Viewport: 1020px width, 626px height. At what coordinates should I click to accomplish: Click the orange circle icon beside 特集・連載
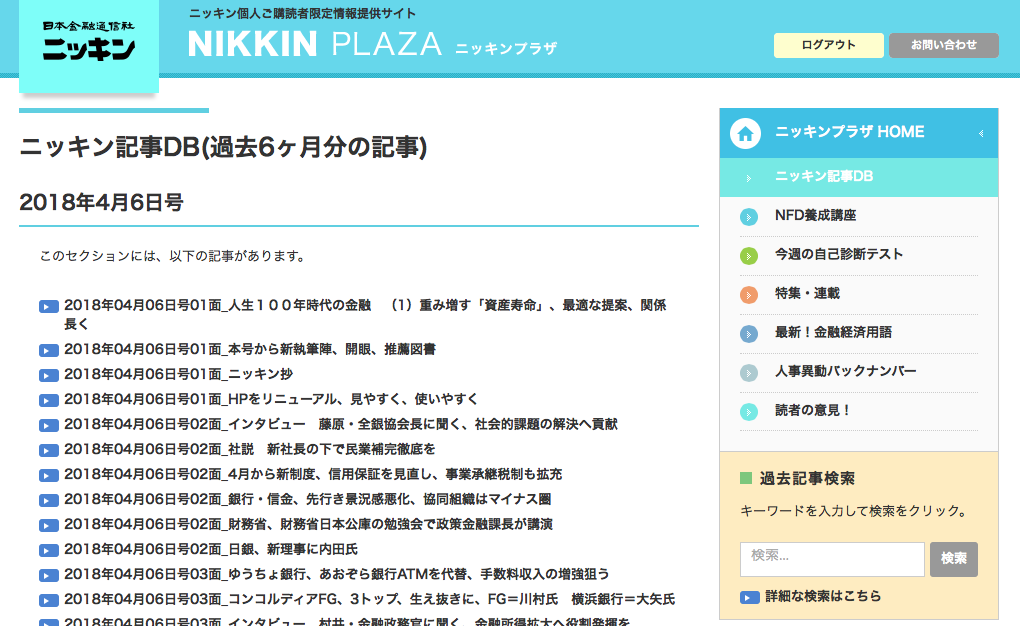click(749, 295)
